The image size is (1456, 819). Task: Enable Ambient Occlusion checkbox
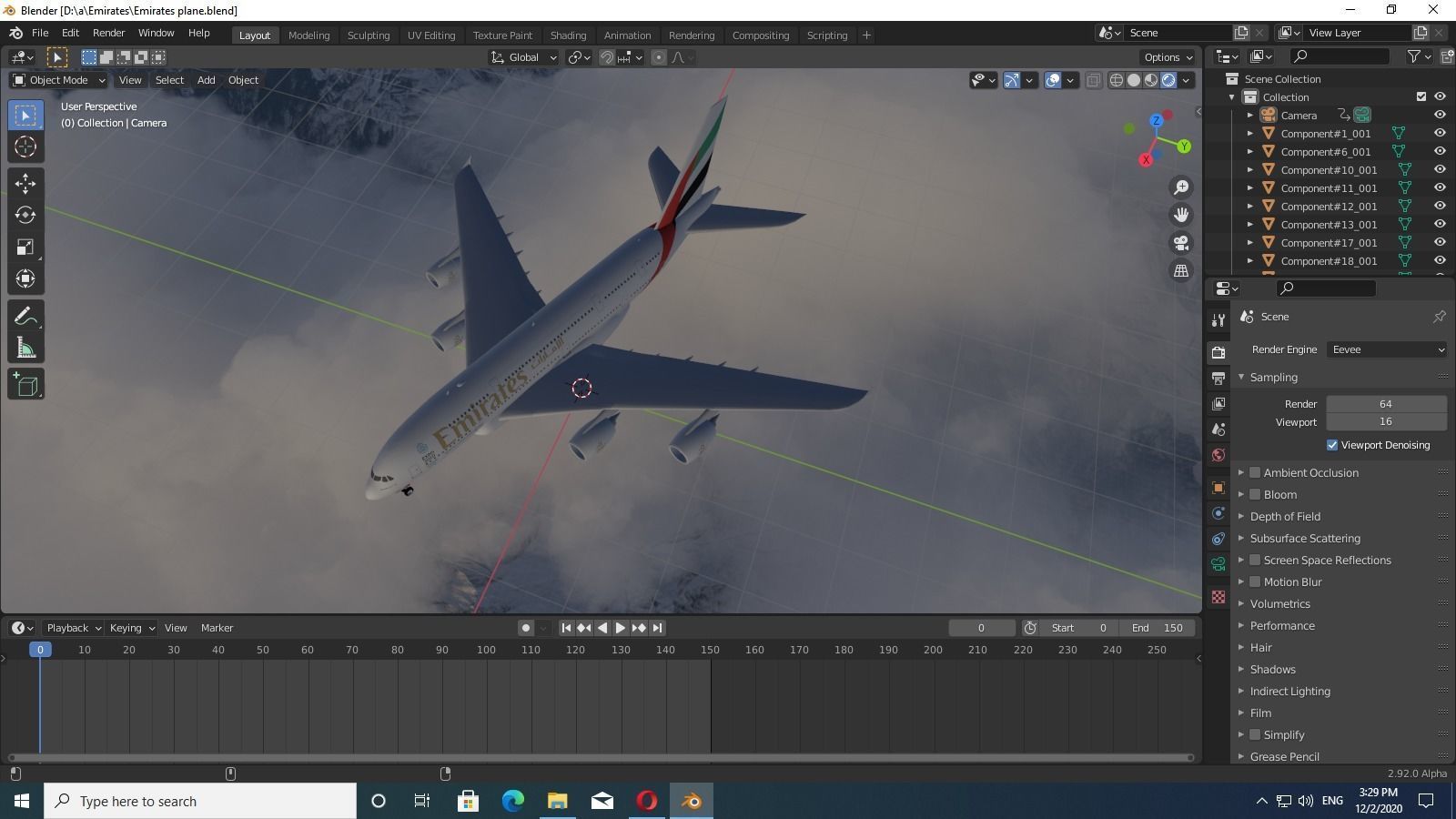tap(1255, 472)
